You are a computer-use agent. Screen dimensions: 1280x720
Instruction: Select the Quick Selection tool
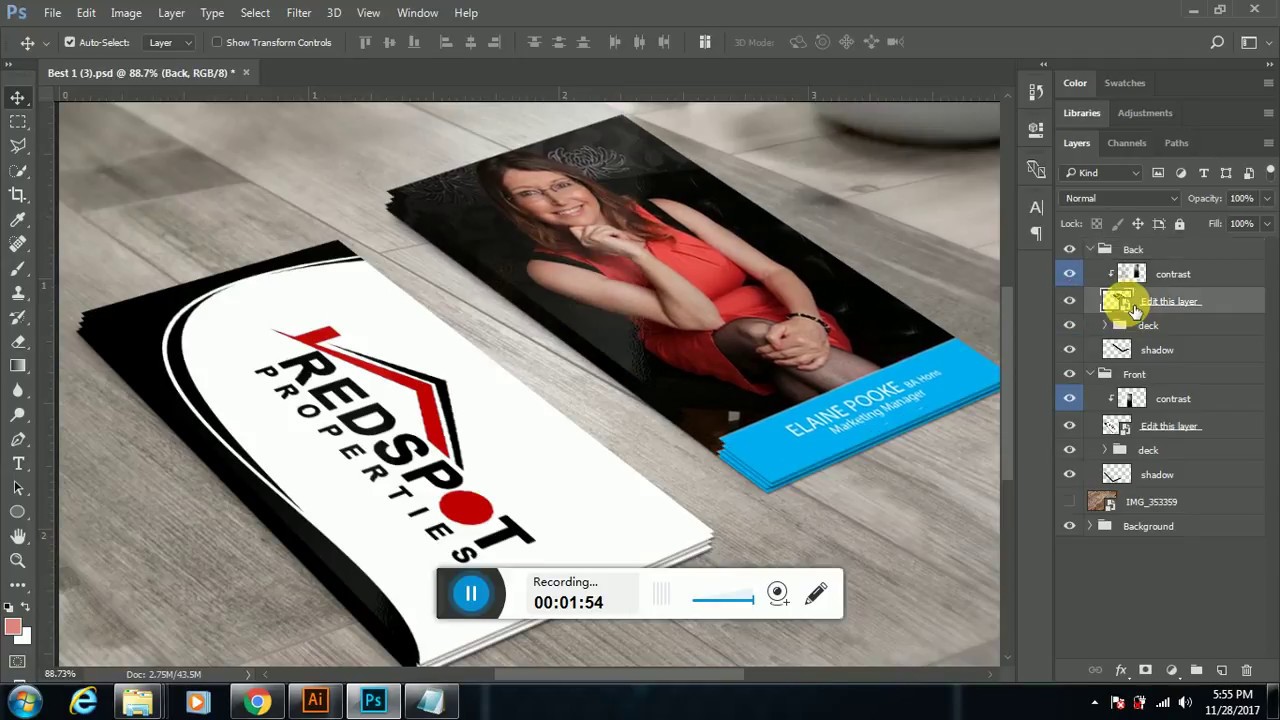click(x=18, y=171)
